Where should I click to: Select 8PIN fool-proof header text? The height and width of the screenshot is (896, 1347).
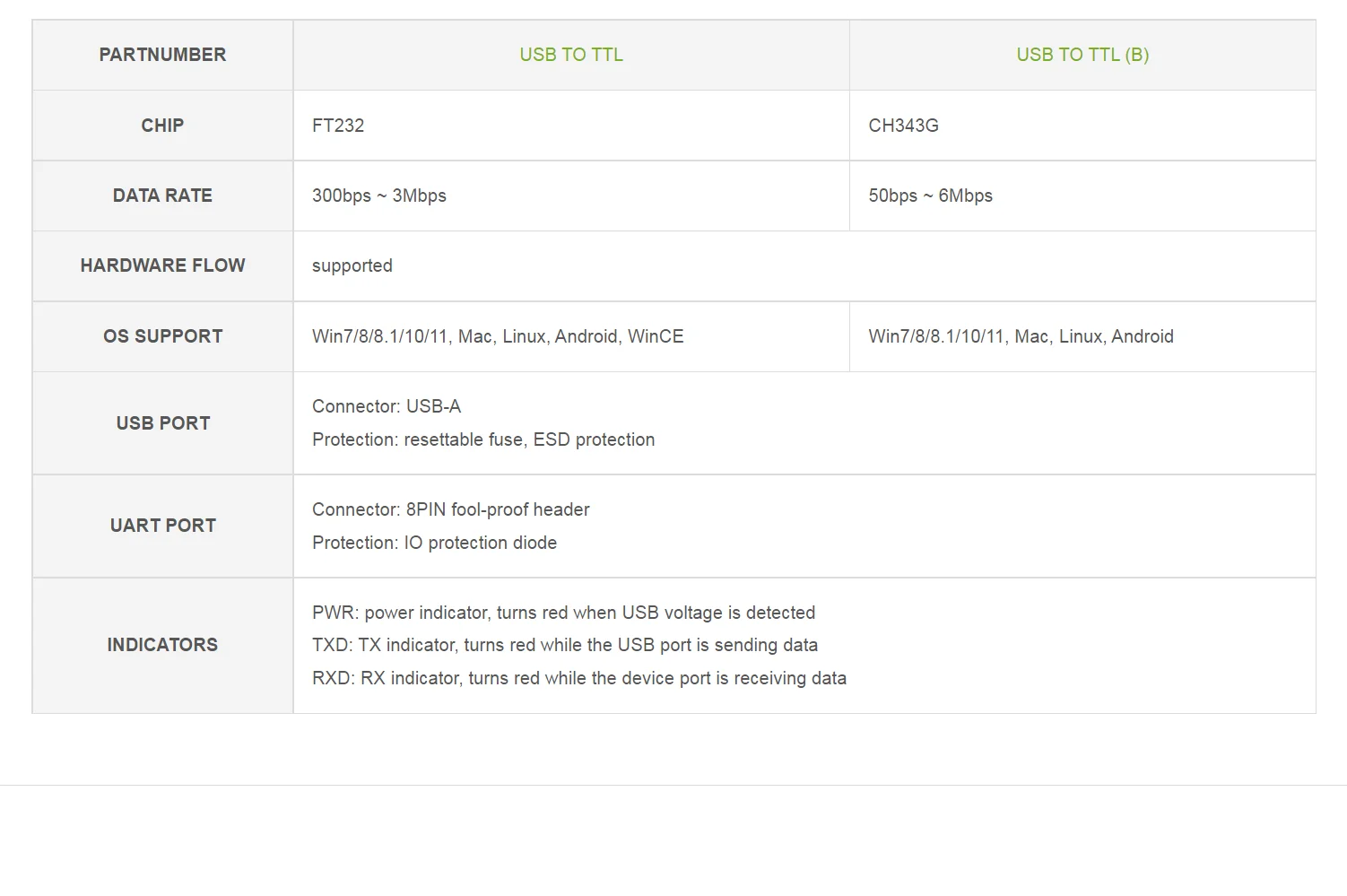(x=498, y=509)
